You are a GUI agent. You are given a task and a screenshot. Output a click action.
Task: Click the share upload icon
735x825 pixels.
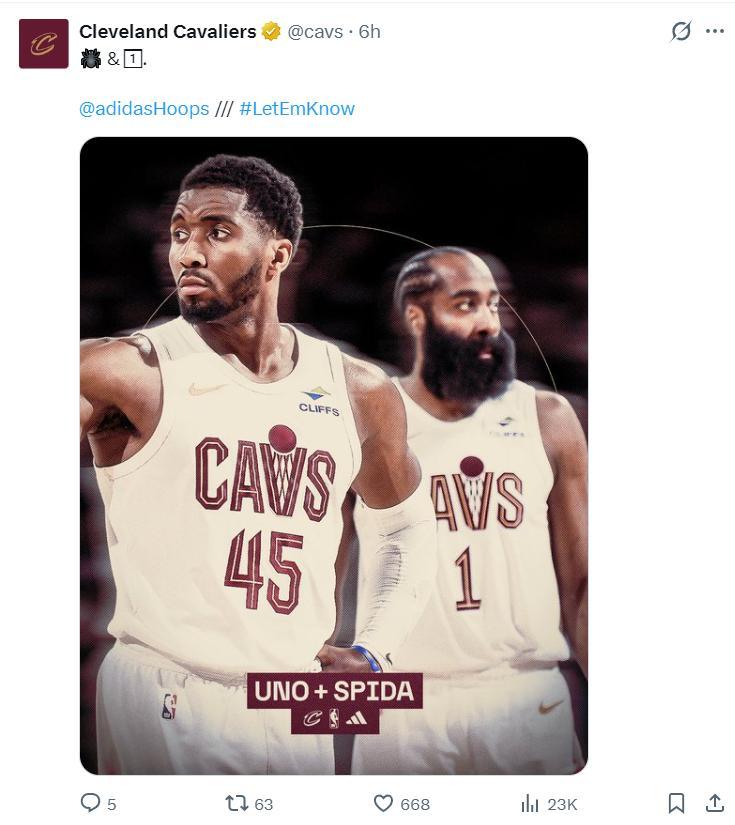tap(714, 803)
